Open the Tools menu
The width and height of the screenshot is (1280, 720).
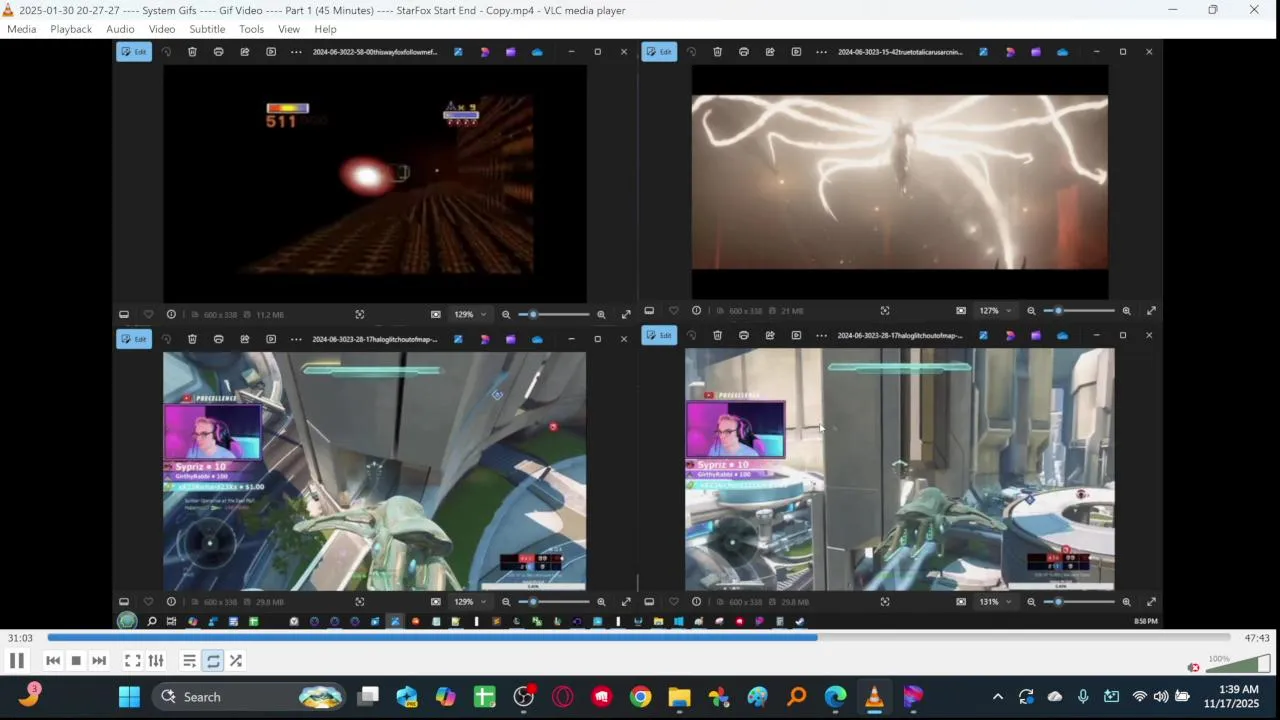point(252,29)
